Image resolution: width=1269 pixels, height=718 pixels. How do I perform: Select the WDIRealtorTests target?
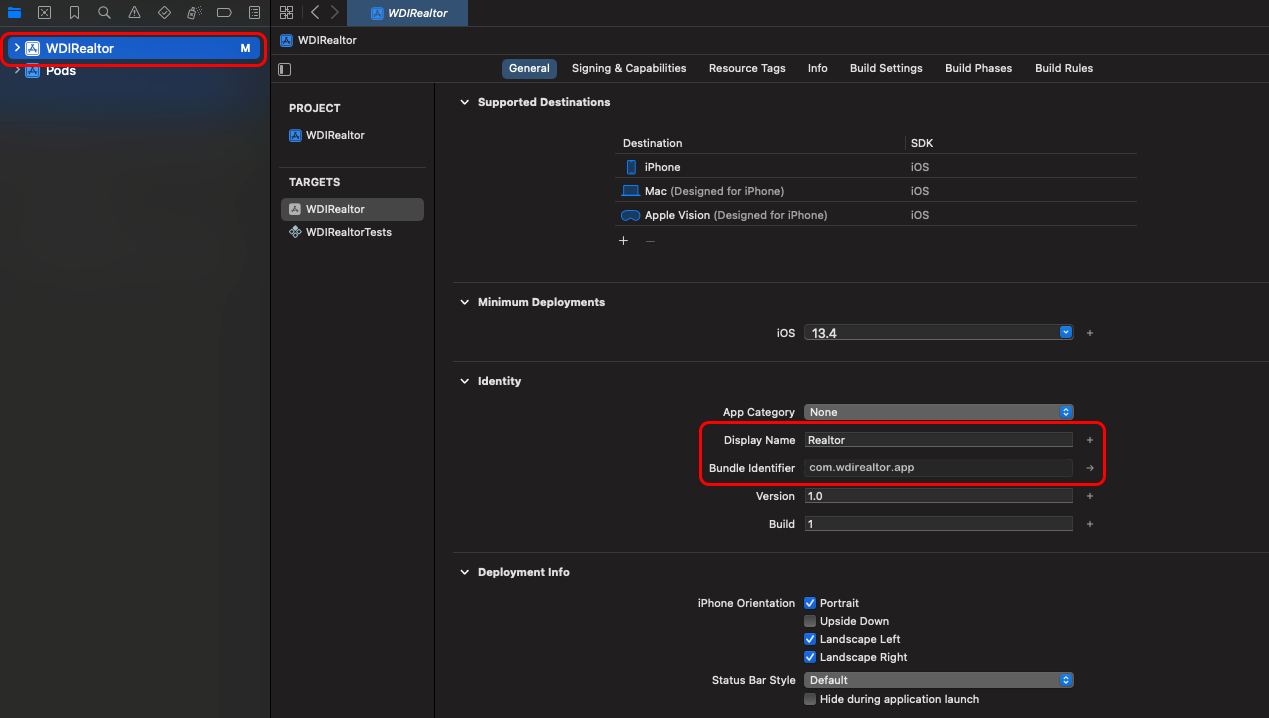(348, 232)
